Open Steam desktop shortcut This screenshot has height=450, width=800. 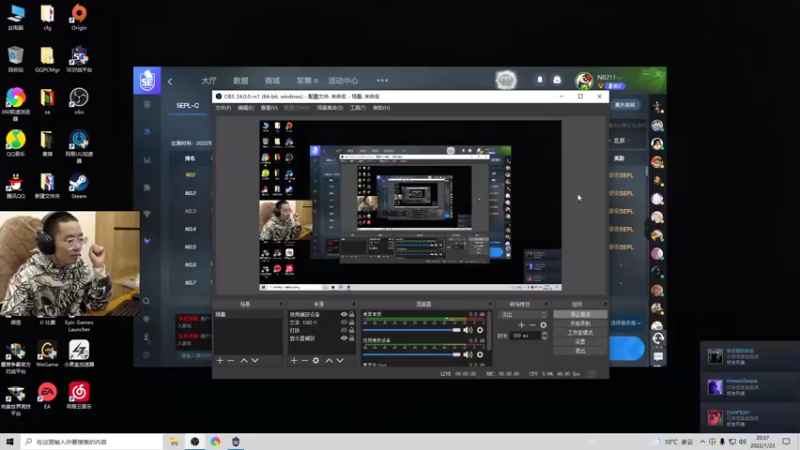(79, 185)
